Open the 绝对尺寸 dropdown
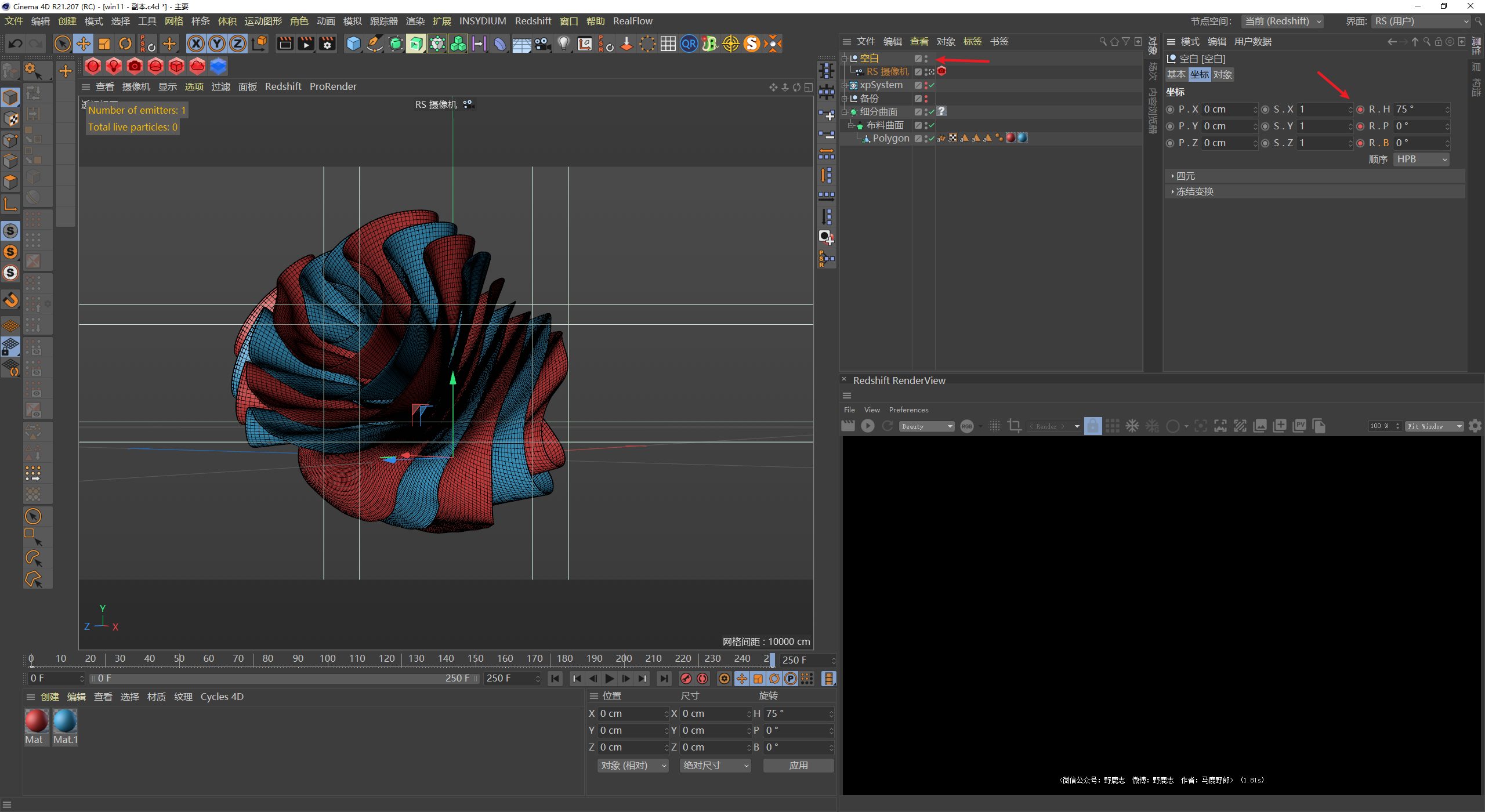 tap(715, 766)
